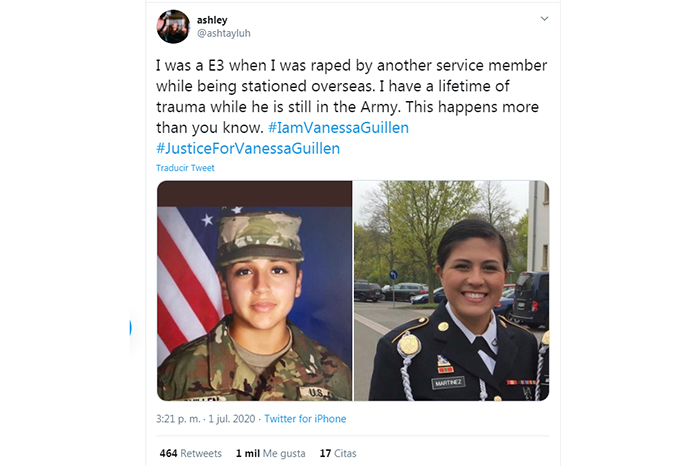The height and width of the screenshot is (466, 700).
Task: Open the @ashtayluh handle link
Action: (224, 33)
